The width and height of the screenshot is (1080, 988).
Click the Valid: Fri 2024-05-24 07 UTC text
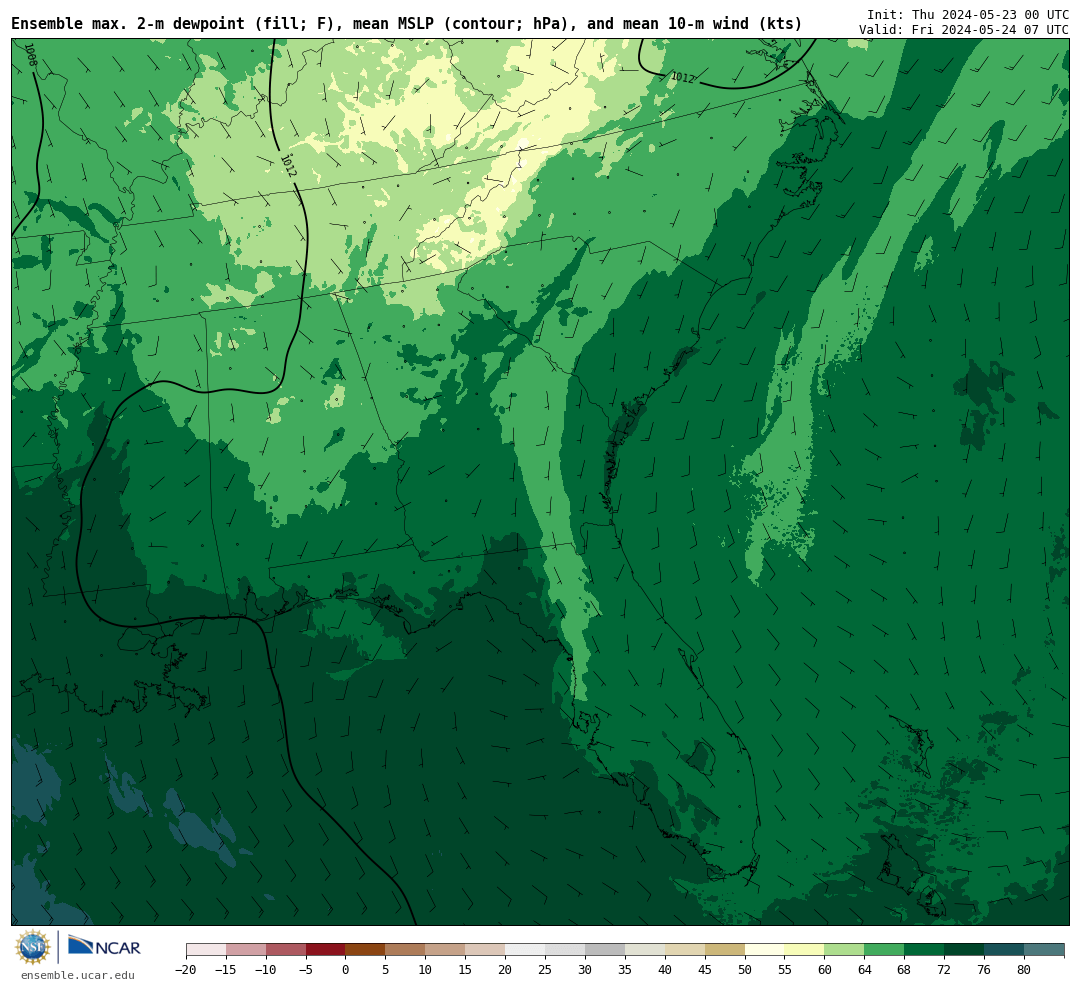click(964, 30)
